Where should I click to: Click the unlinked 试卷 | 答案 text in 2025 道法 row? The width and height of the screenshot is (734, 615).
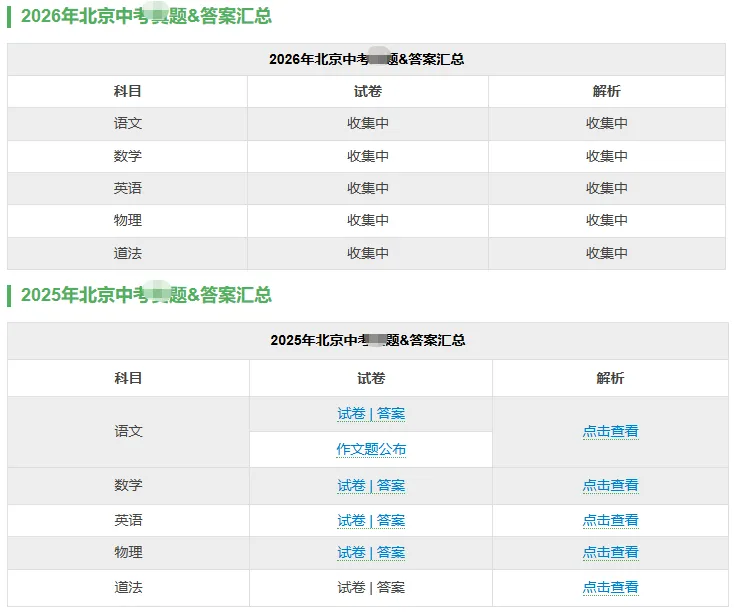tap(371, 587)
